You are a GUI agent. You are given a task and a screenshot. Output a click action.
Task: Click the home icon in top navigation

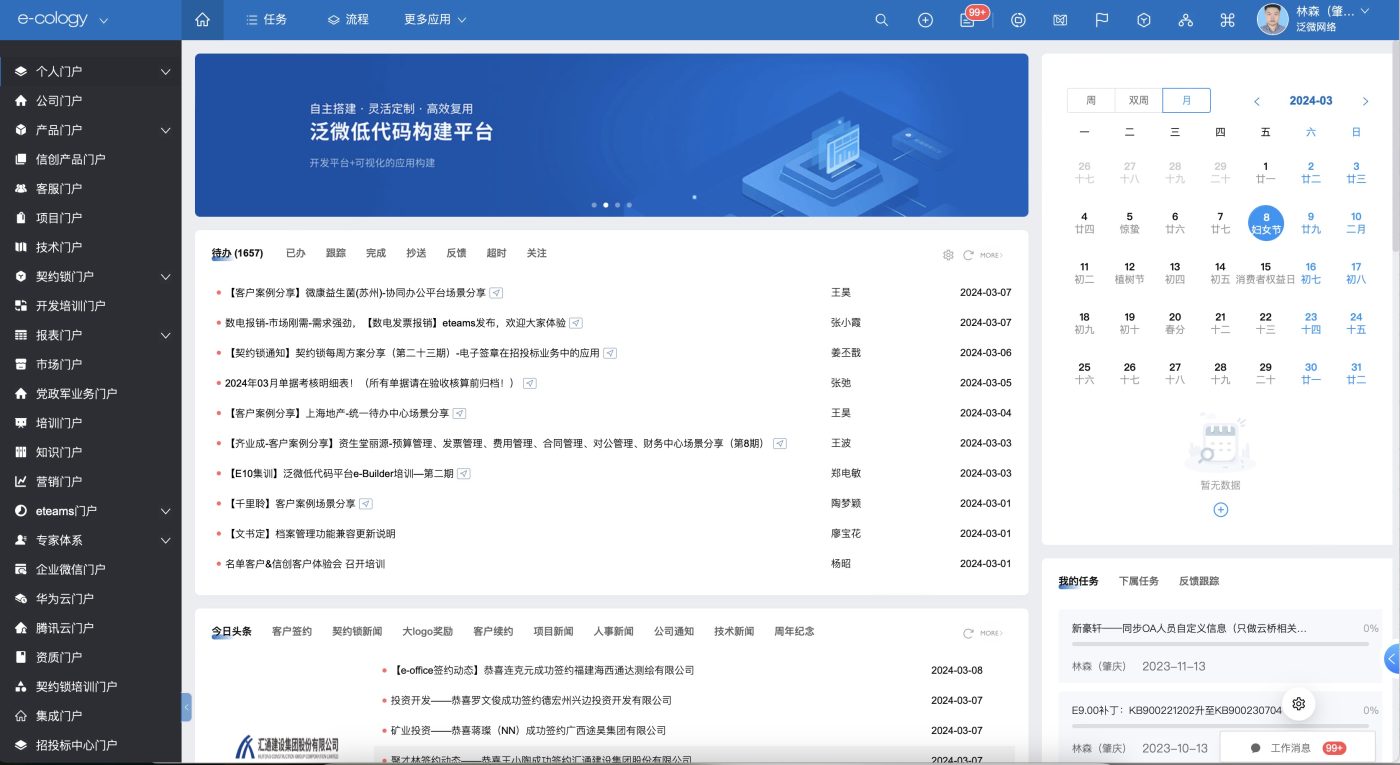[x=203, y=20]
